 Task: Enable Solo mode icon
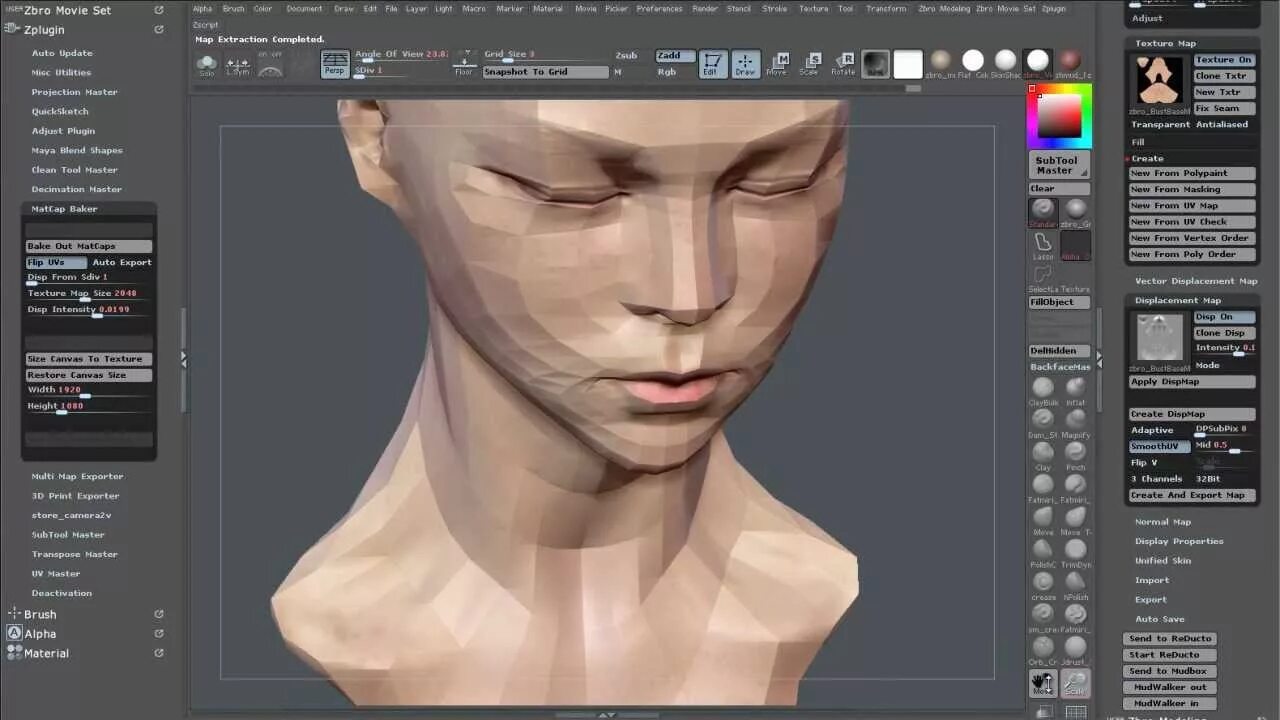pyautogui.click(x=207, y=65)
